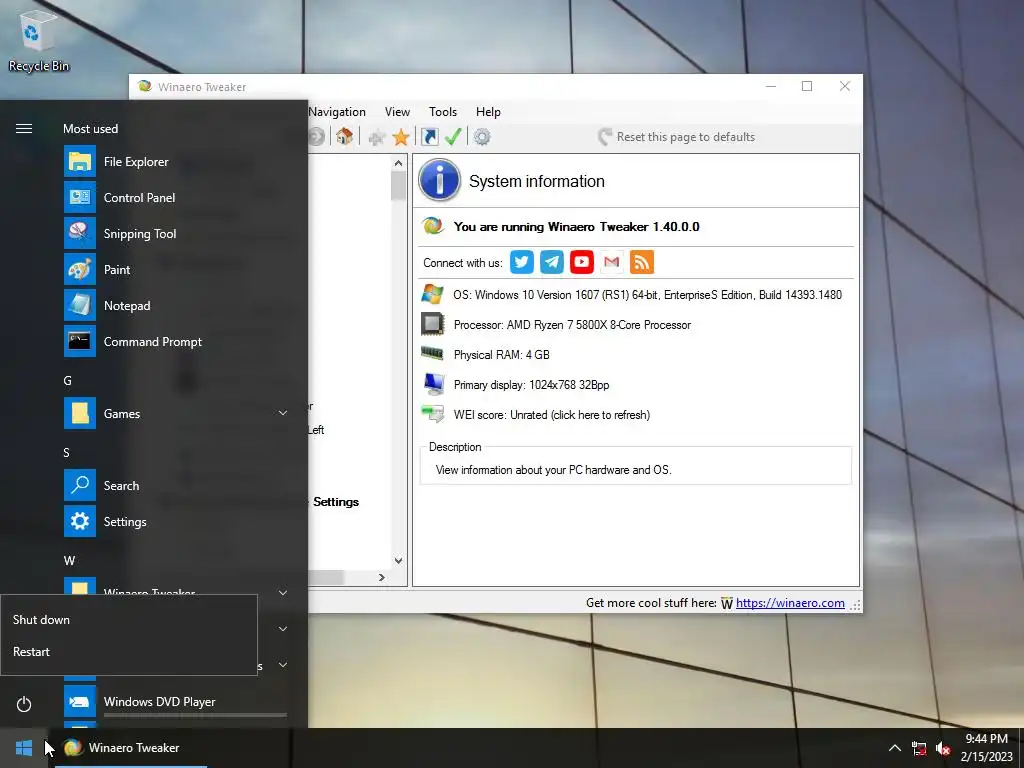Open Recycle Bin desktop icon
The image size is (1024, 768).
(x=38, y=42)
